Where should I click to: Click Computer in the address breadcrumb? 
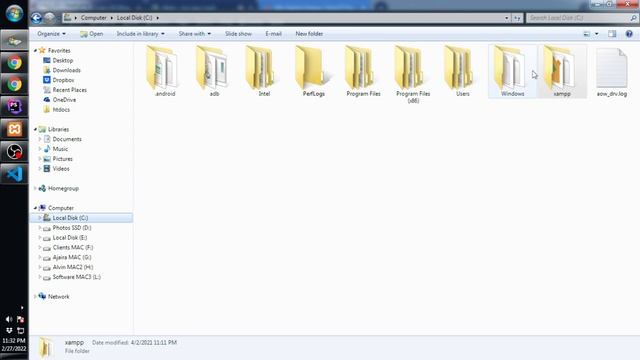[93, 18]
